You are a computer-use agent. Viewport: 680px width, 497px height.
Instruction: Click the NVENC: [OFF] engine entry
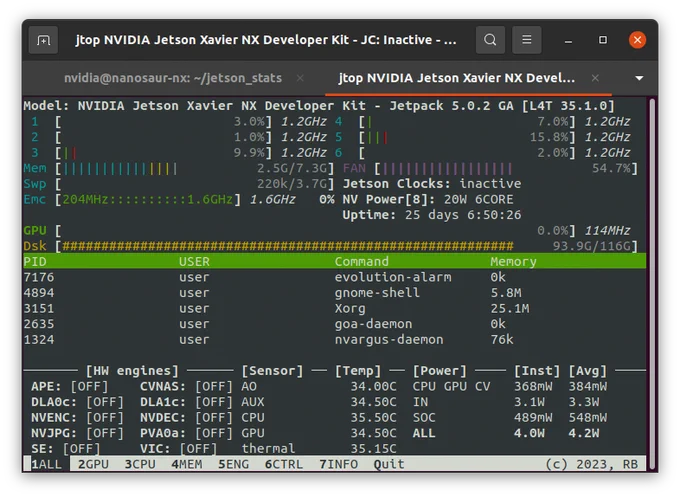[x=78, y=418]
